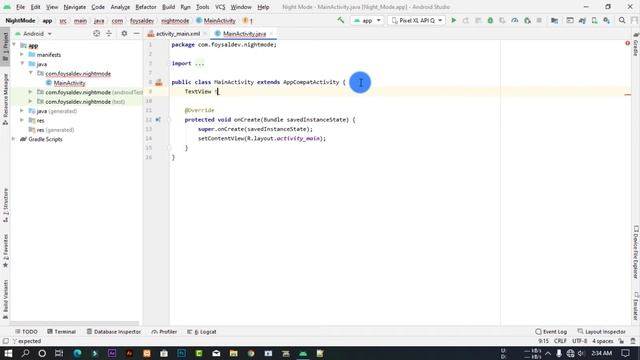Open the Database Inspector tool window

point(113,332)
